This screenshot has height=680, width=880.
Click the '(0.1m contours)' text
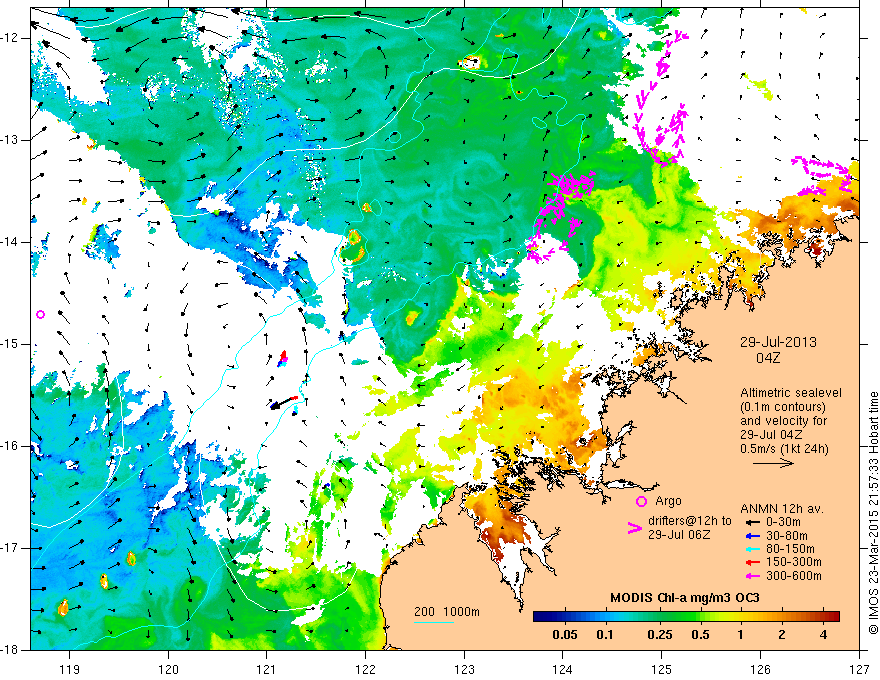(782, 407)
